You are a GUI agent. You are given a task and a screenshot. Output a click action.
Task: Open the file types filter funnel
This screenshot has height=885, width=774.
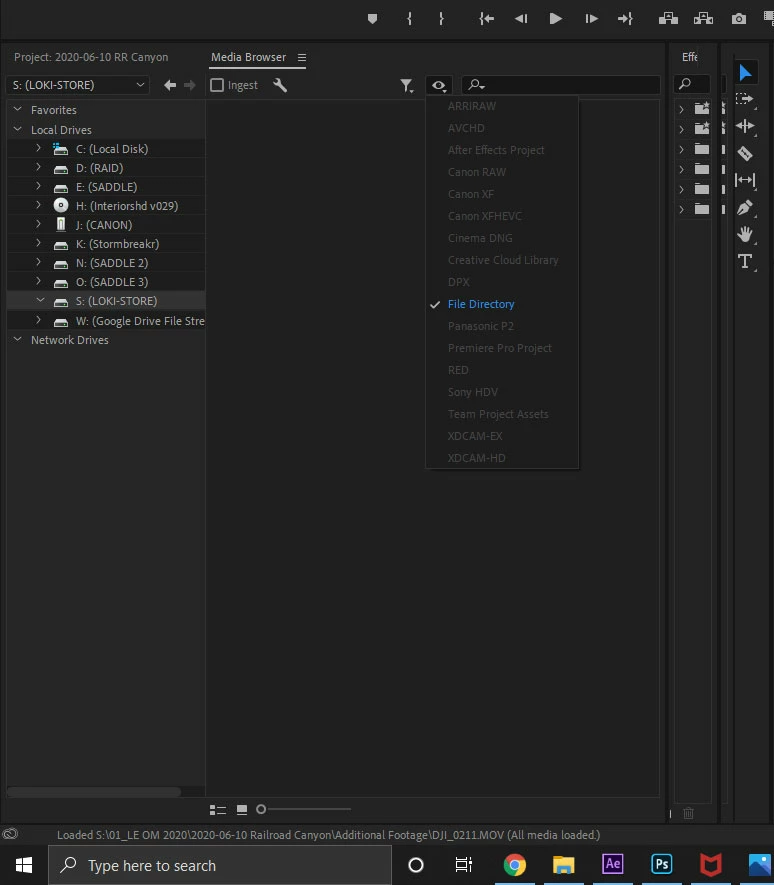point(407,85)
